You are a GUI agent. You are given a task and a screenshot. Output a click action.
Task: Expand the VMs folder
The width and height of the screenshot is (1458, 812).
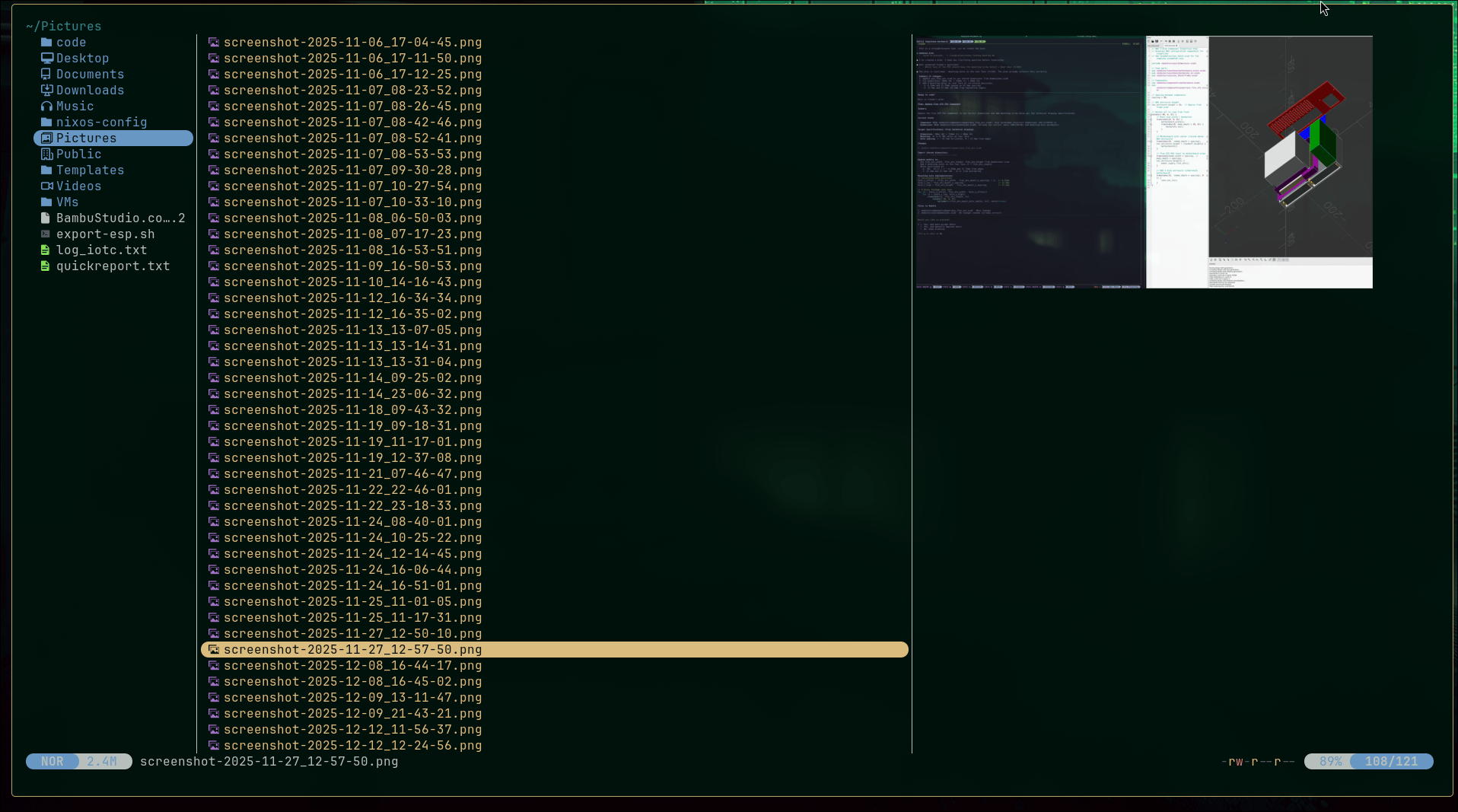(x=67, y=202)
